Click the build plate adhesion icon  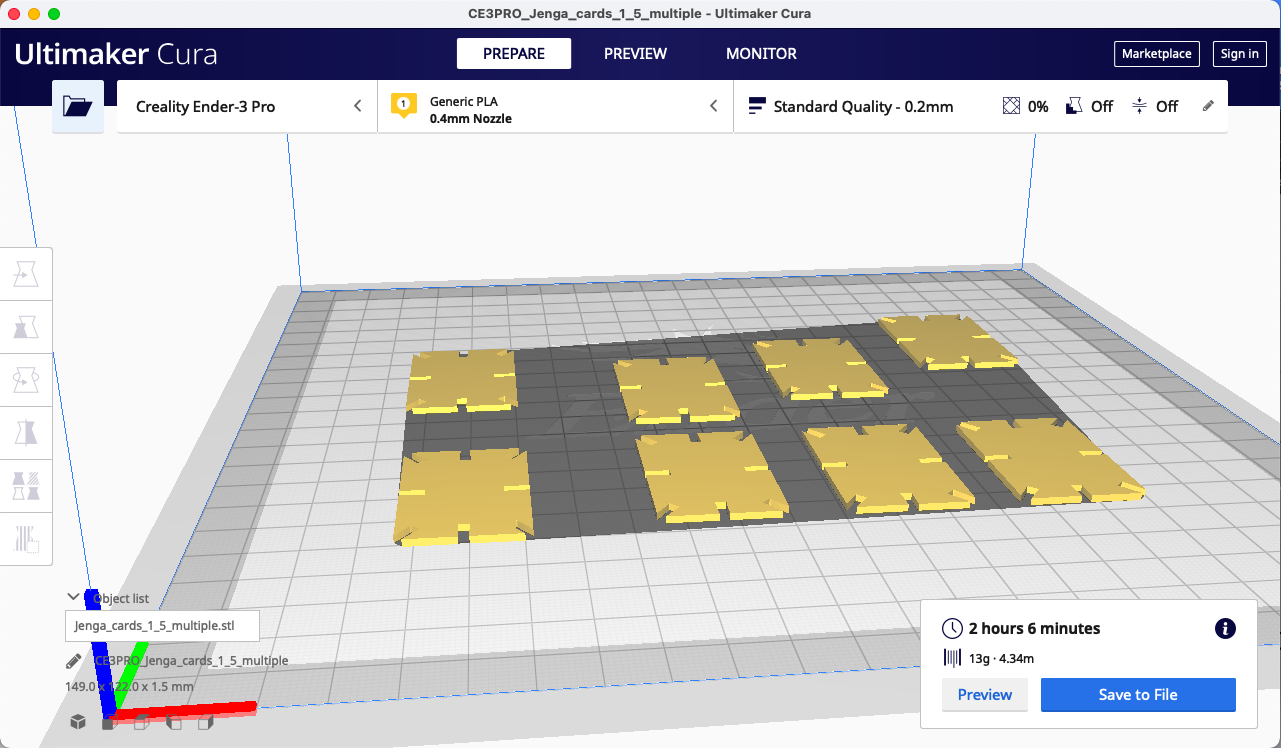pyautogui.click(x=1139, y=106)
